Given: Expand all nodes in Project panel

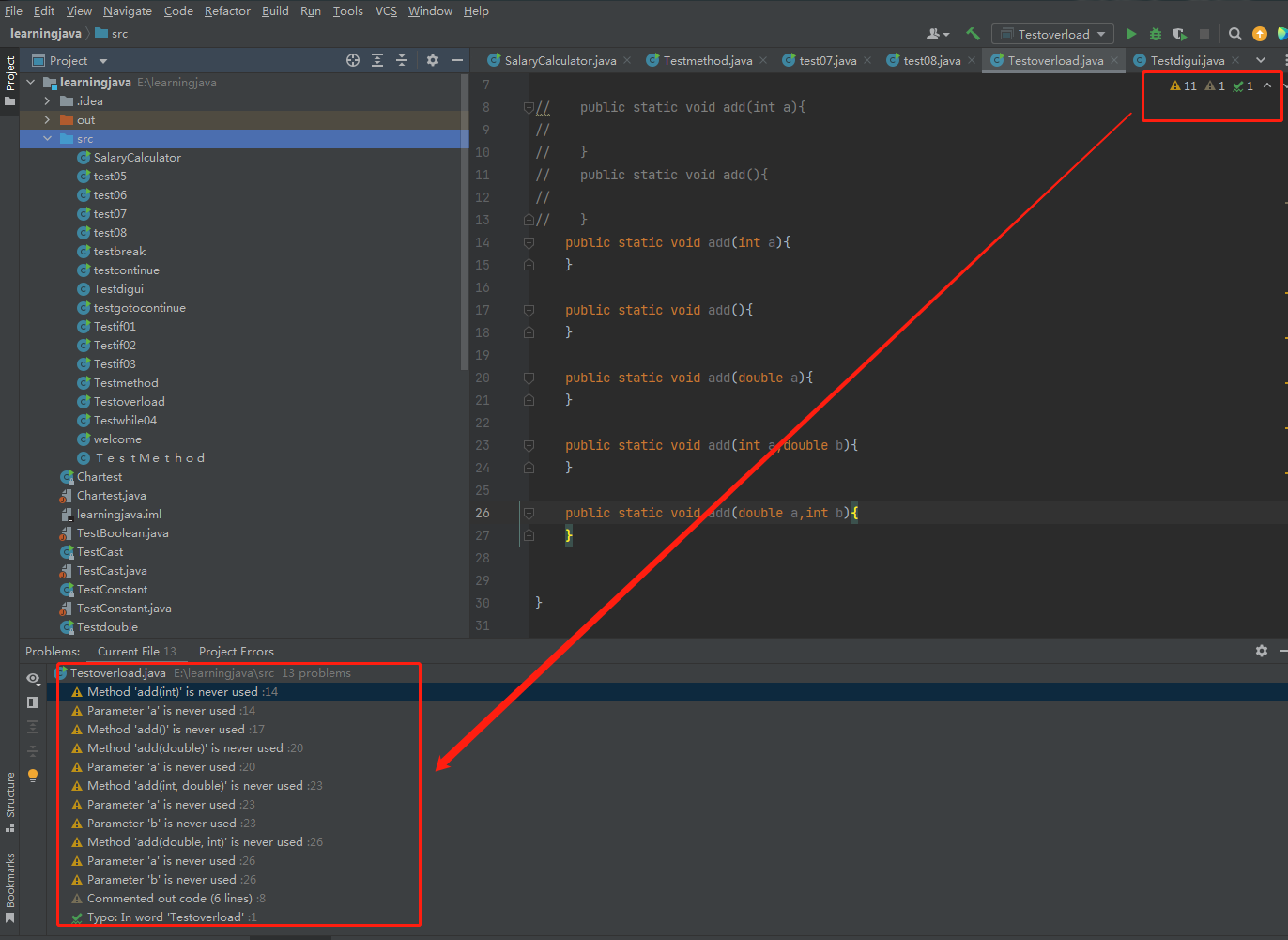Looking at the screenshot, I should point(377,60).
